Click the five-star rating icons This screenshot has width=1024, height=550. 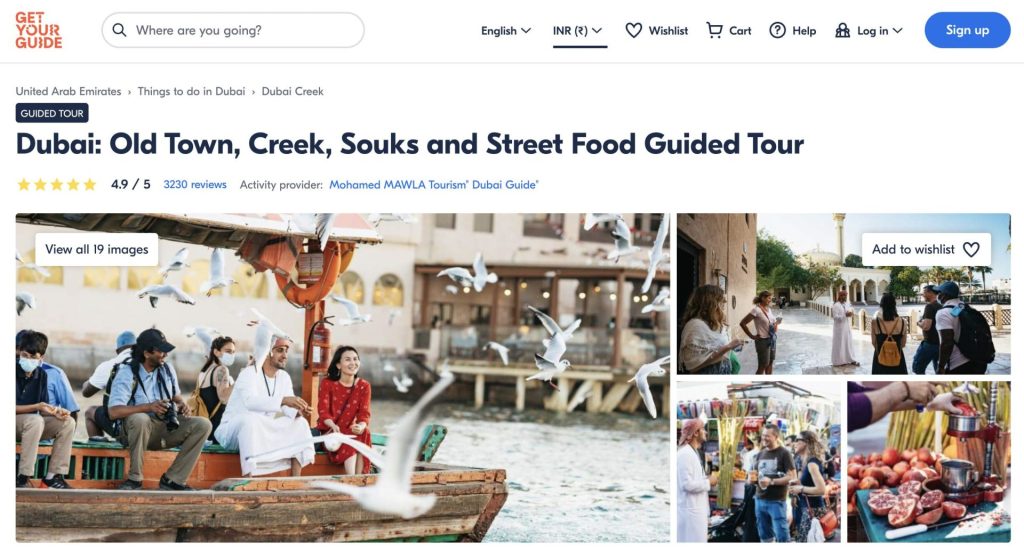[57, 185]
